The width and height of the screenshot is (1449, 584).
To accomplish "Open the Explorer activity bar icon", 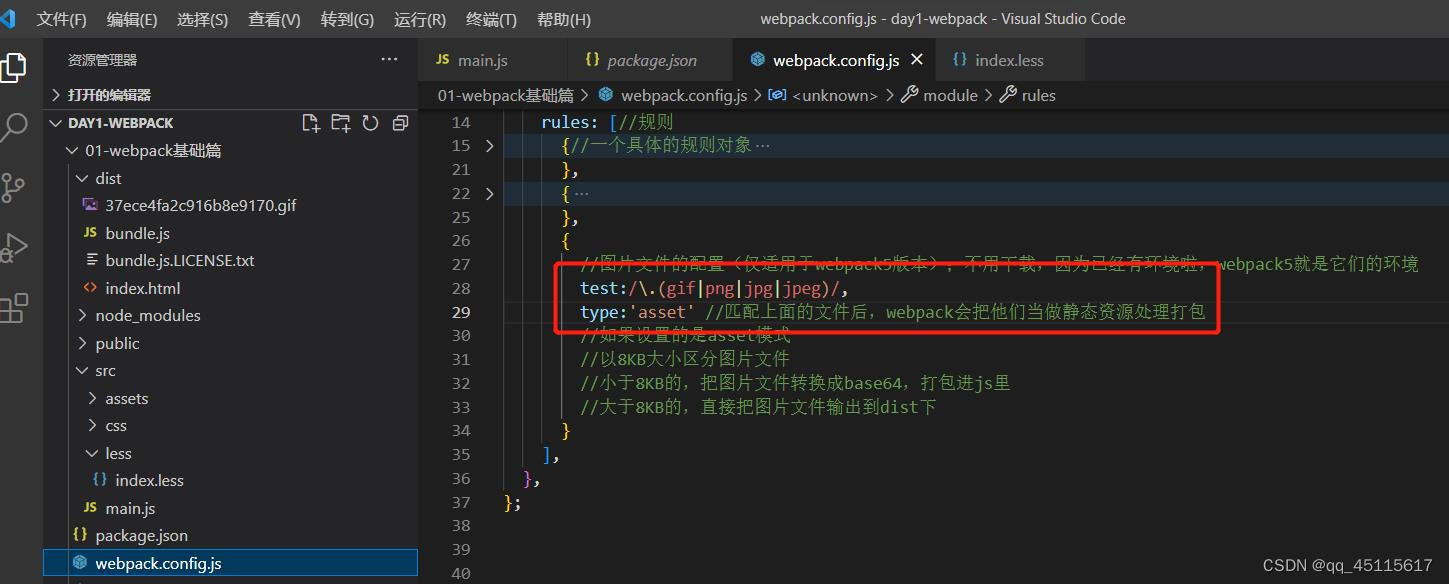I will (13, 67).
